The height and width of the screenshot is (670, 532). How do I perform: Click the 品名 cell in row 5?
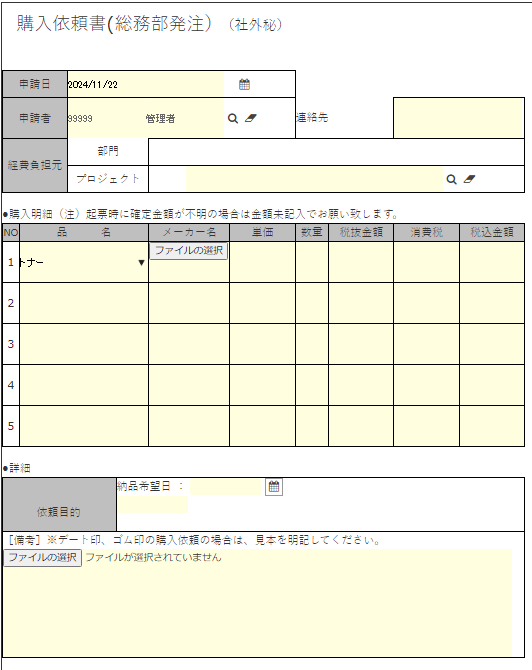click(84, 426)
